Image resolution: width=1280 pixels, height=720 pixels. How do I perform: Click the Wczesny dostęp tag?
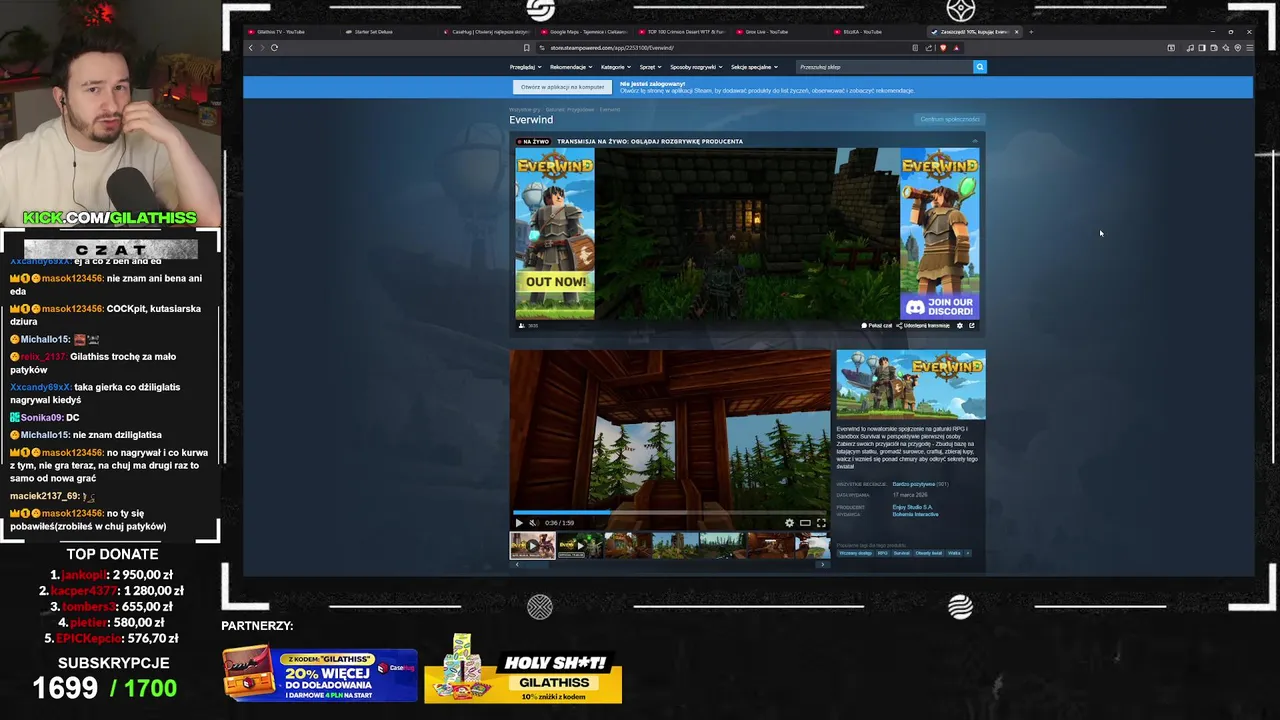(855, 553)
